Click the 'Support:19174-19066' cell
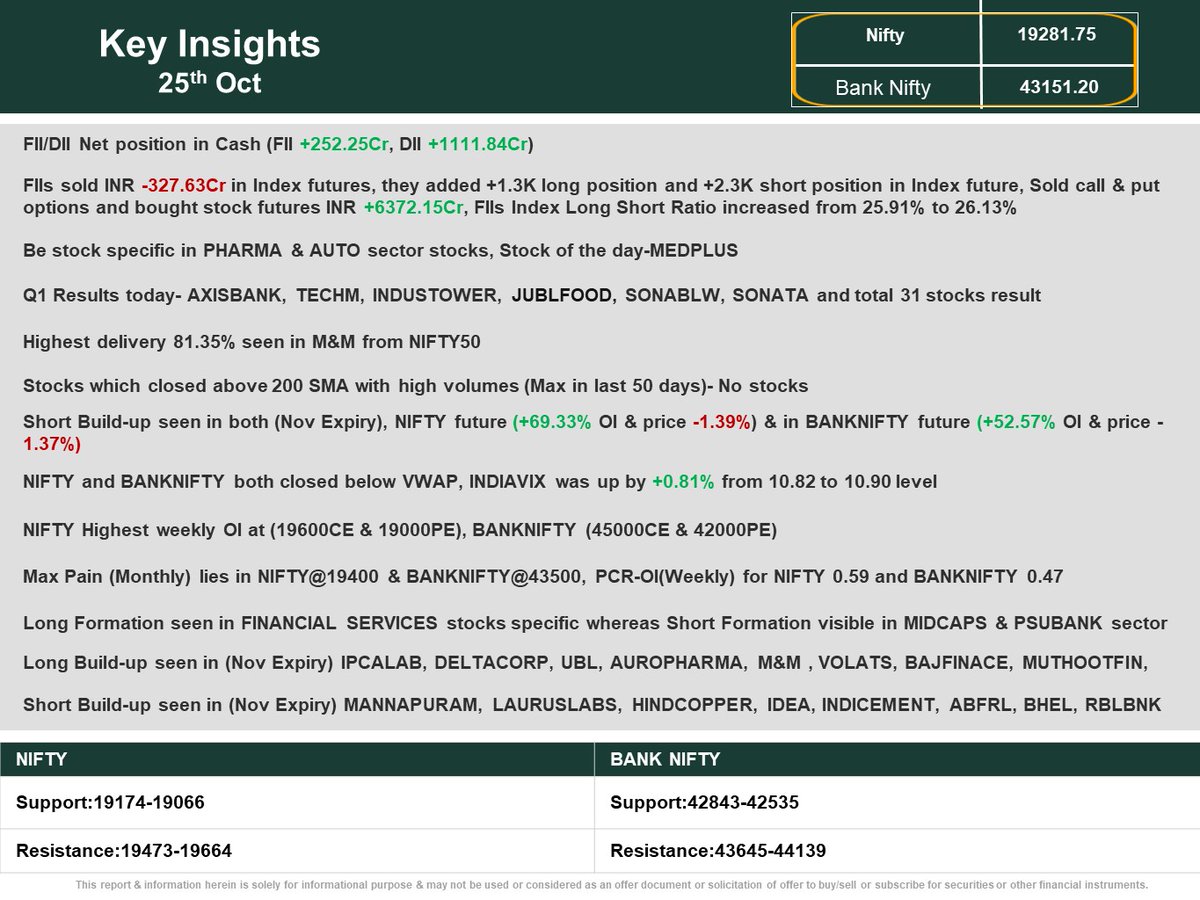1200x900 pixels. pos(298,803)
